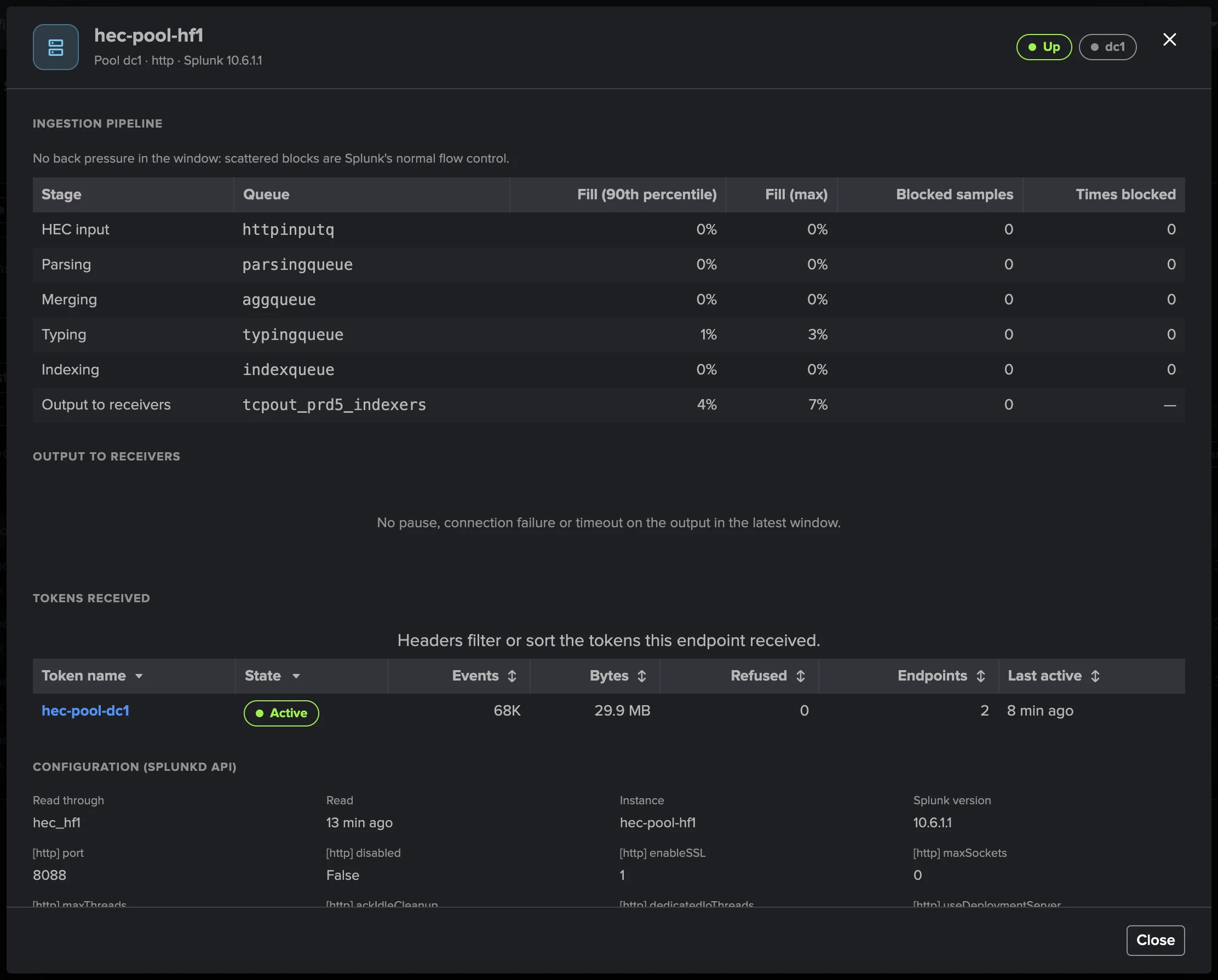Click the httpinputq queue name

coord(288,230)
